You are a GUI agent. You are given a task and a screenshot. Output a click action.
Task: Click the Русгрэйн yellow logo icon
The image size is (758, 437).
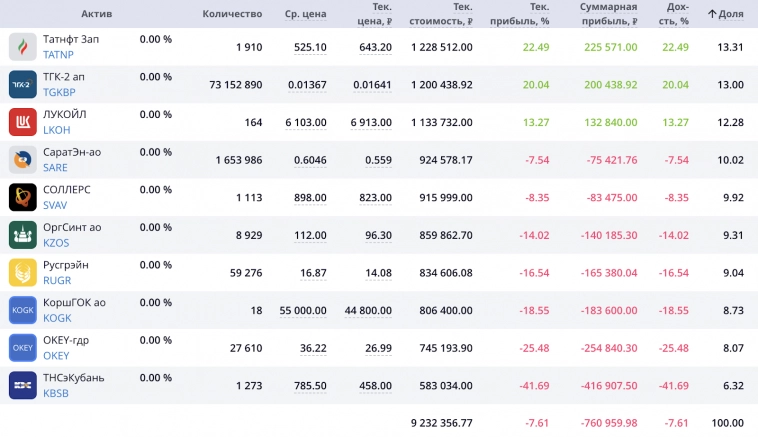point(23,272)
